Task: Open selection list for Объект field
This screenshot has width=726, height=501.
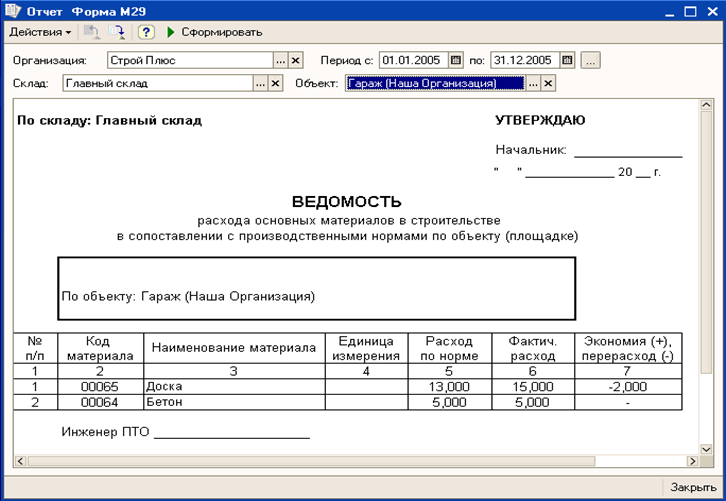Action: 533,83
